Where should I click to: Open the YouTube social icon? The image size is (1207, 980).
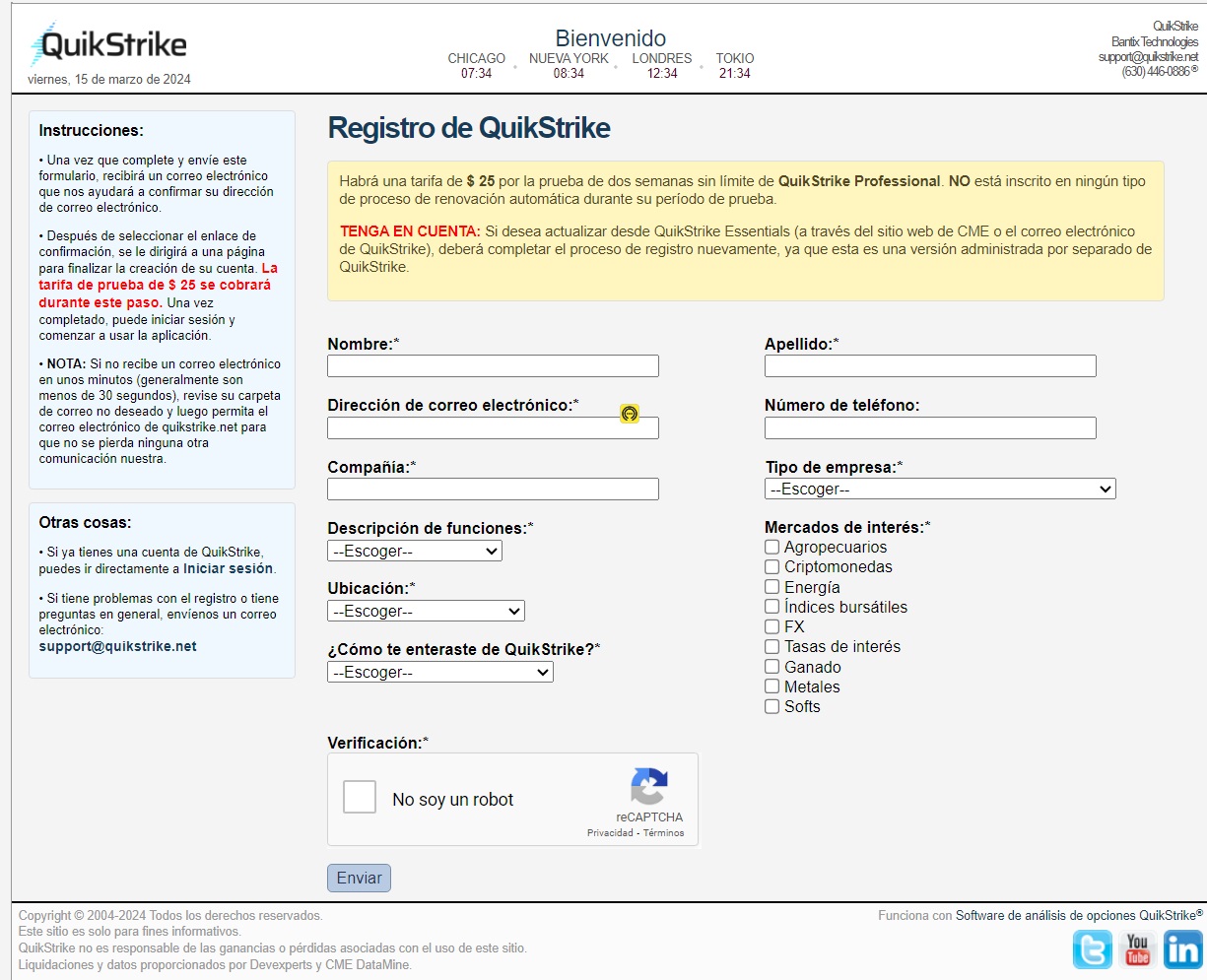pos(1138,949)
